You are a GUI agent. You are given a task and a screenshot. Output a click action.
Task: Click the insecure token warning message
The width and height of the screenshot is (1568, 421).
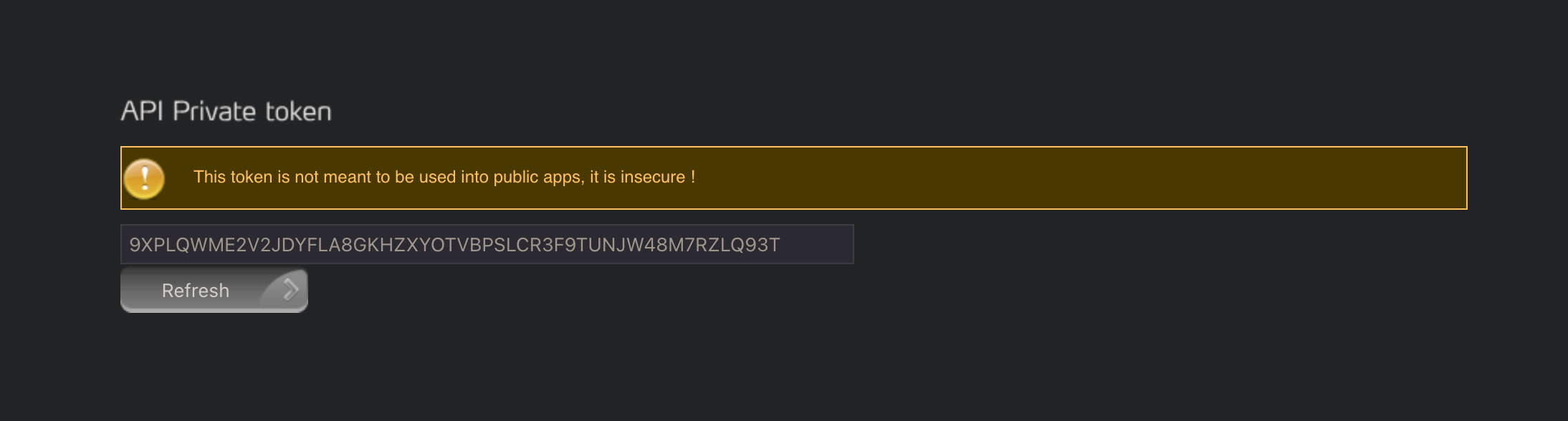coord(444,178)
